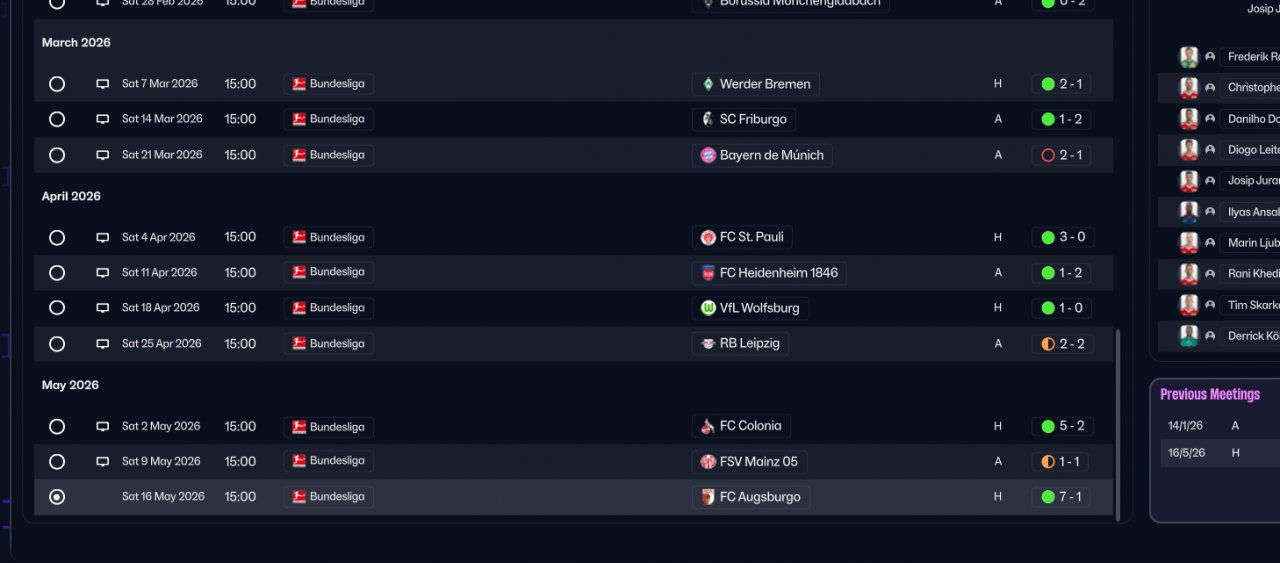Open the SC Friburgo team link
Viewport: 1280px width, 563px height.
[x=752, y=119]
